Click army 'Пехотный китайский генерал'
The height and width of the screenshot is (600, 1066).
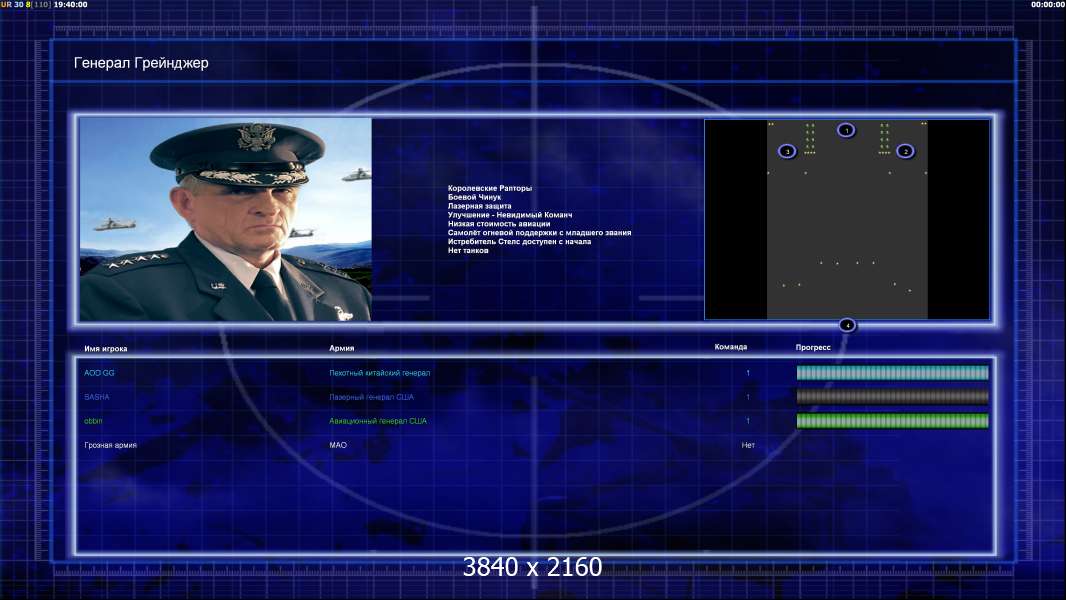click(x=379, y=373)
